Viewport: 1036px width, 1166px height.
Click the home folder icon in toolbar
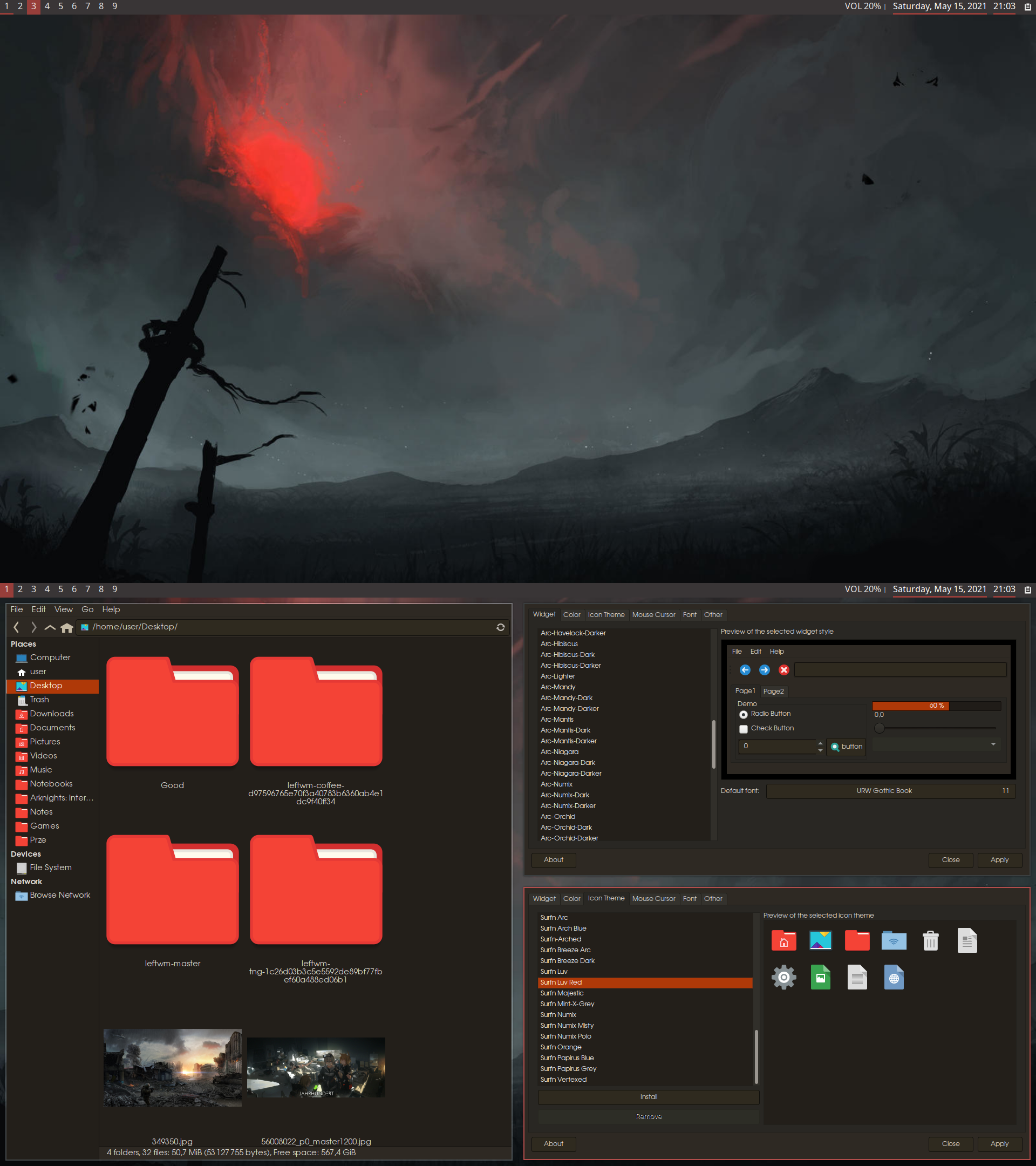(x=67, y=627)
